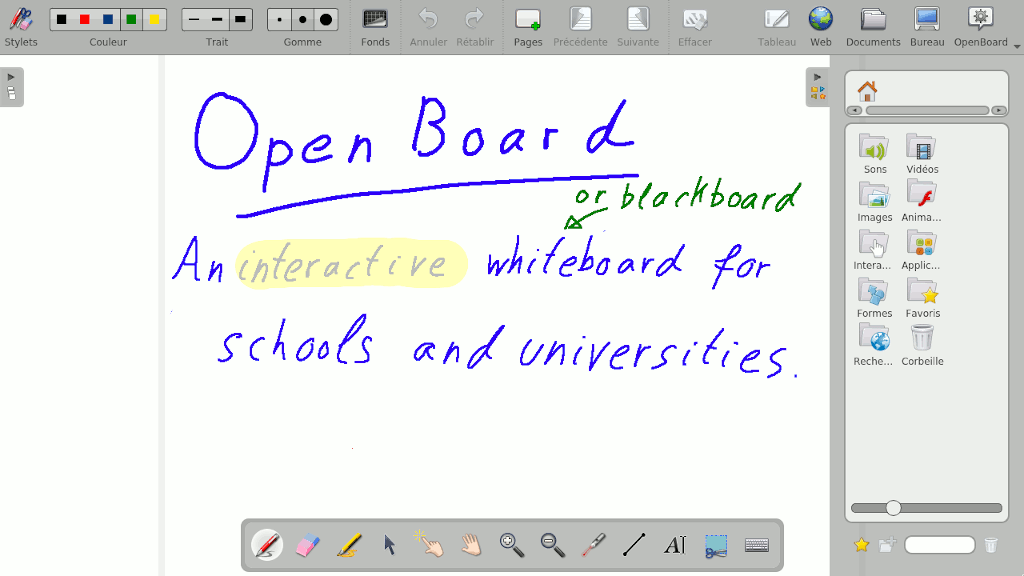
Task: Click the library path scrollbar left arrow
Action: coord(855,110)
